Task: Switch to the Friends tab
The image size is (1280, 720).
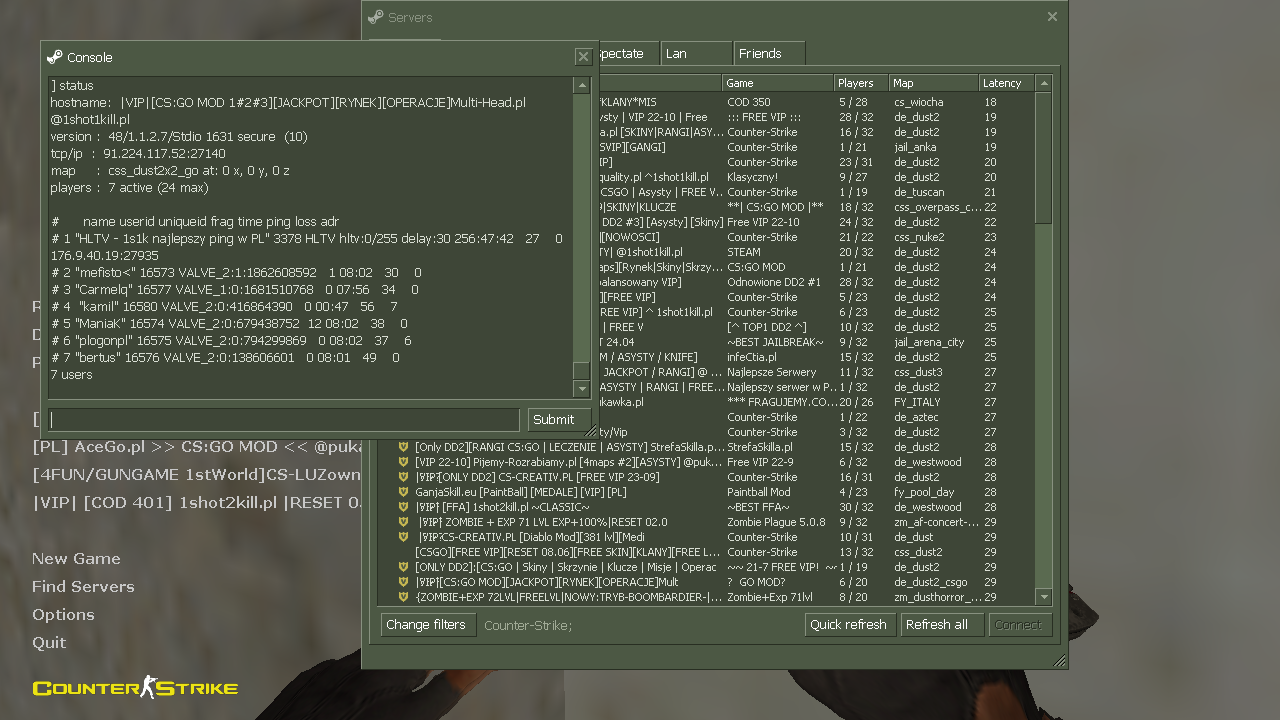Action: pyautogui.click(x=768, y=53)
